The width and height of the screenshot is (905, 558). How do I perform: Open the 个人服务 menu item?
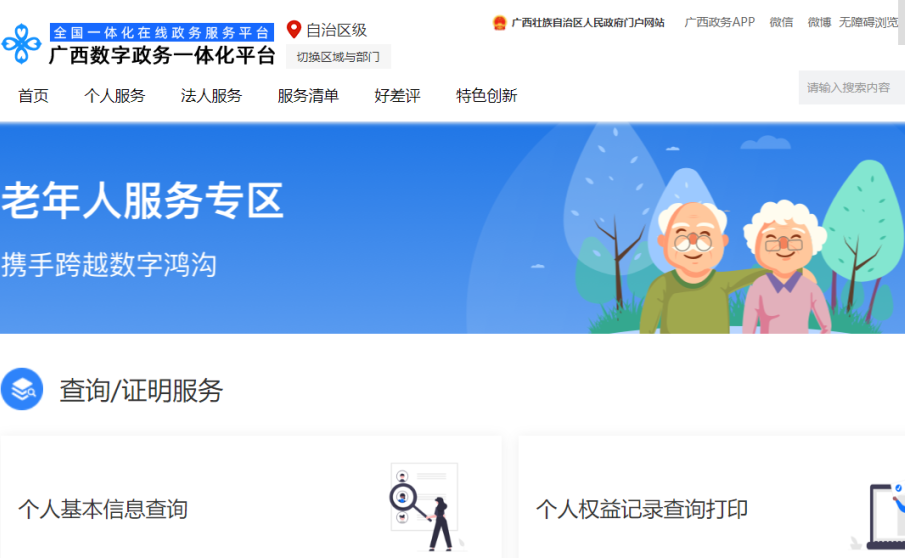point(115,96)
